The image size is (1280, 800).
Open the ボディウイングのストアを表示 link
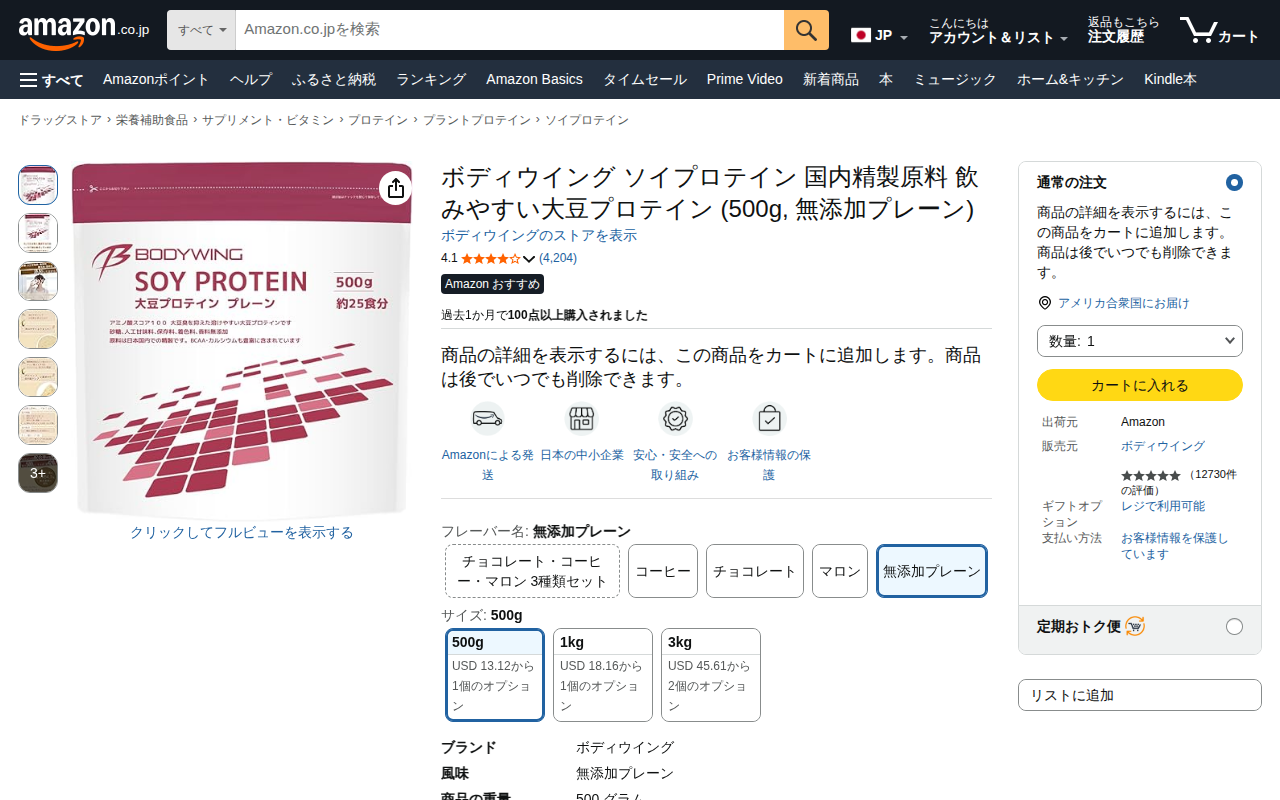coord(539,236)
